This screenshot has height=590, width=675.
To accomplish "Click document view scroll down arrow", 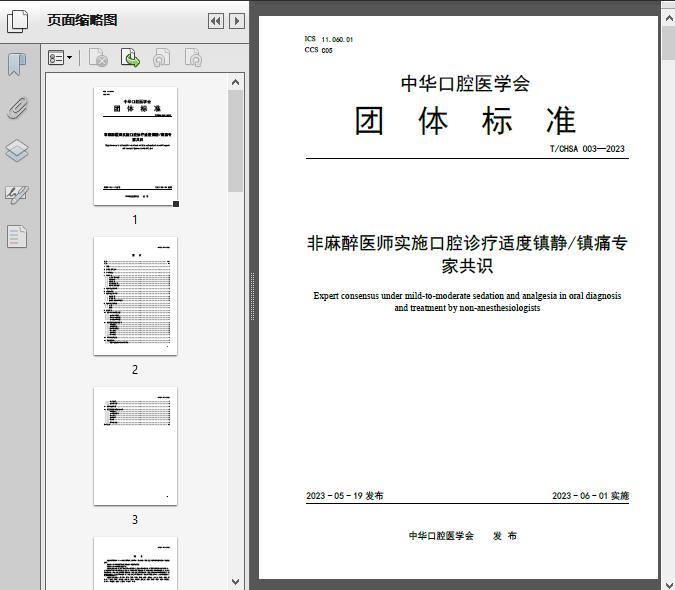I will pyautogui.click(x=669, y=583).
